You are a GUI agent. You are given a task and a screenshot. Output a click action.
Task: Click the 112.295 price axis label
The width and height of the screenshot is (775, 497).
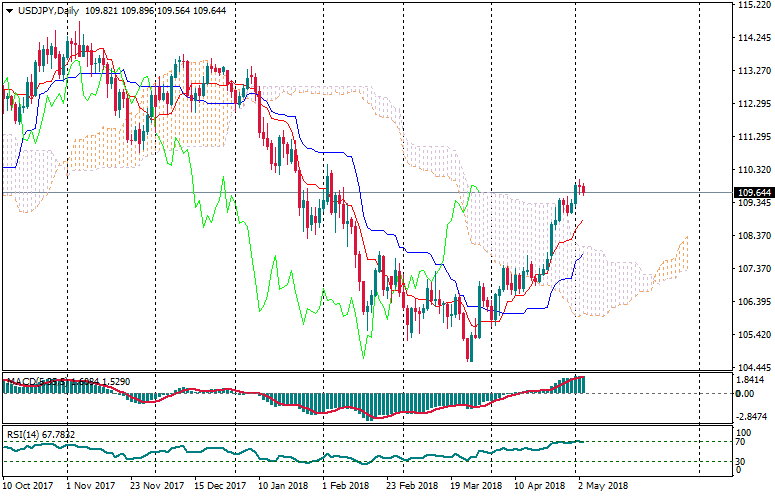752,104
